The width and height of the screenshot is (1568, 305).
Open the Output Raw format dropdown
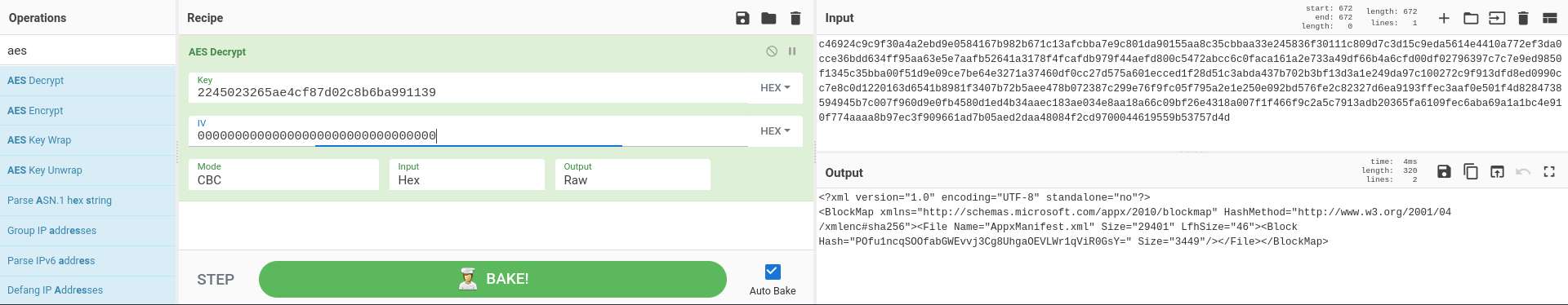click(632, 175)
